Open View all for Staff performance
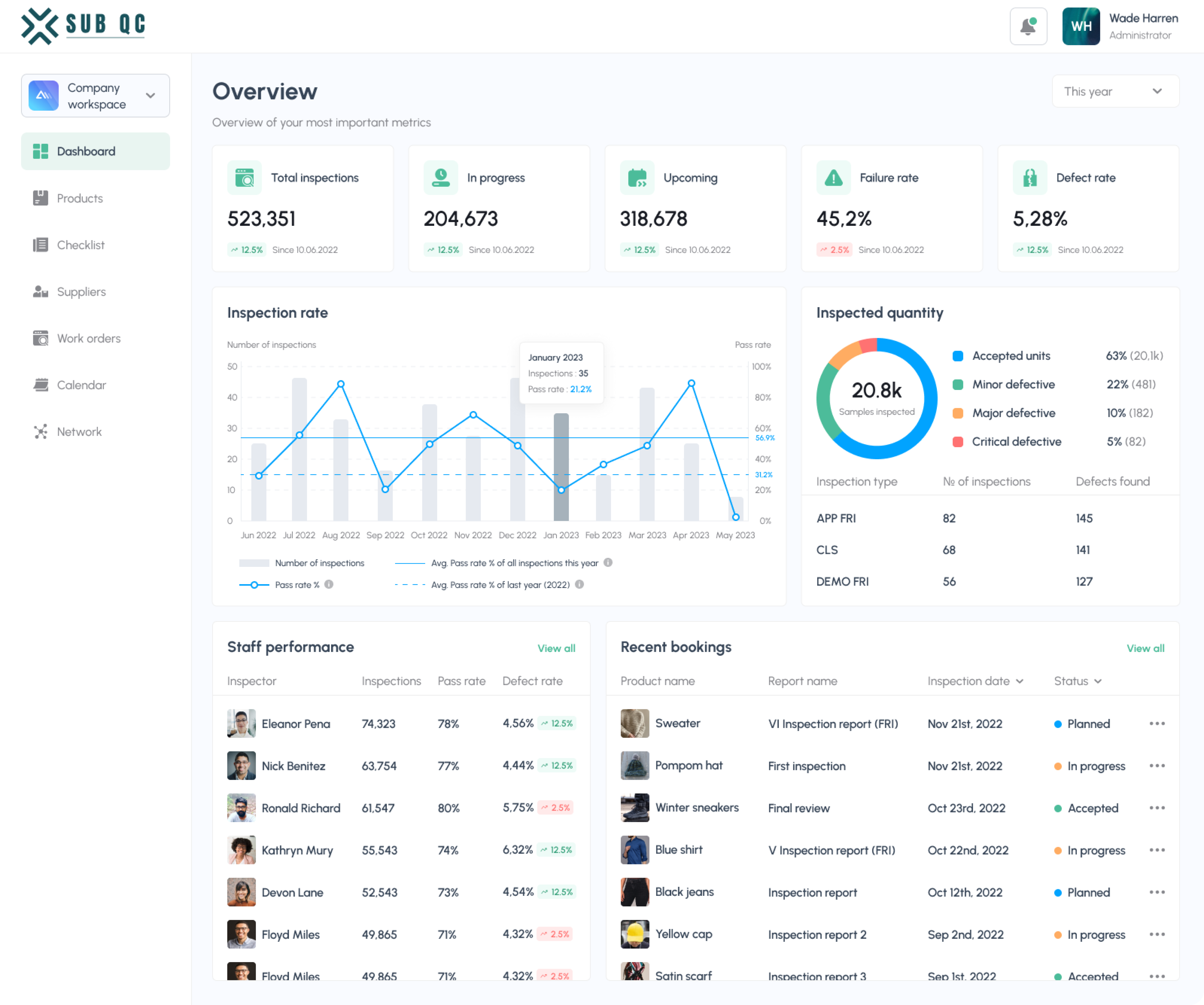 coord(556,648)
